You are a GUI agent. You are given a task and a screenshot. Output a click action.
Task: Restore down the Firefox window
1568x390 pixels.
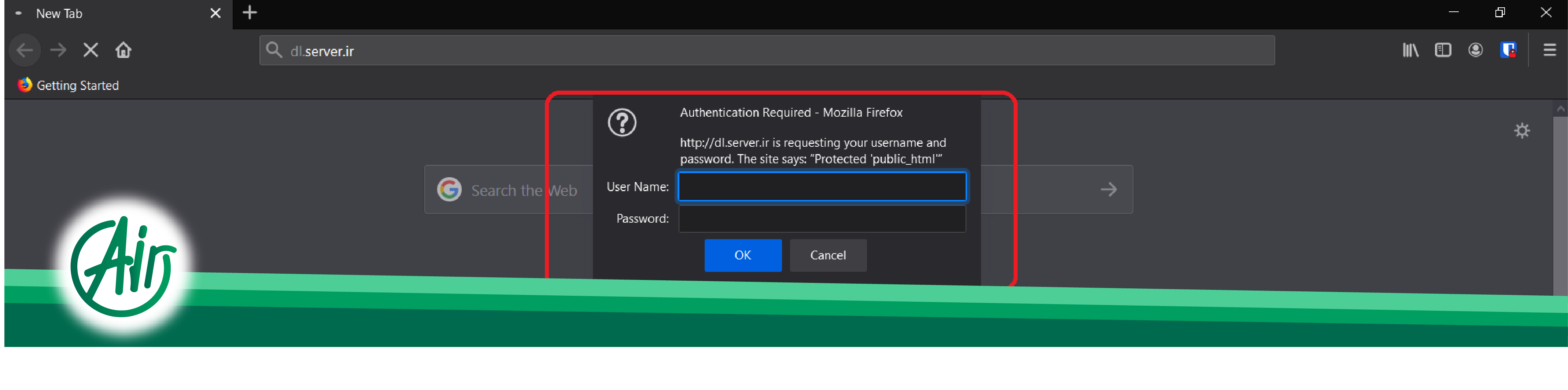tap(1500, 12)
